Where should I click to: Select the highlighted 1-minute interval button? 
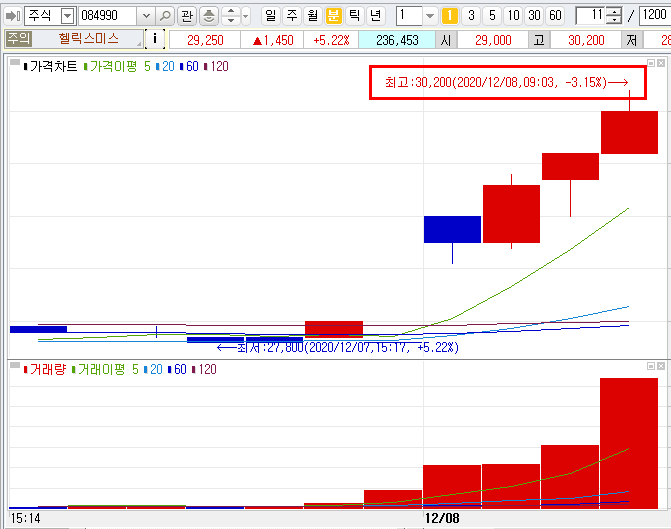click(x=449, y=16)
